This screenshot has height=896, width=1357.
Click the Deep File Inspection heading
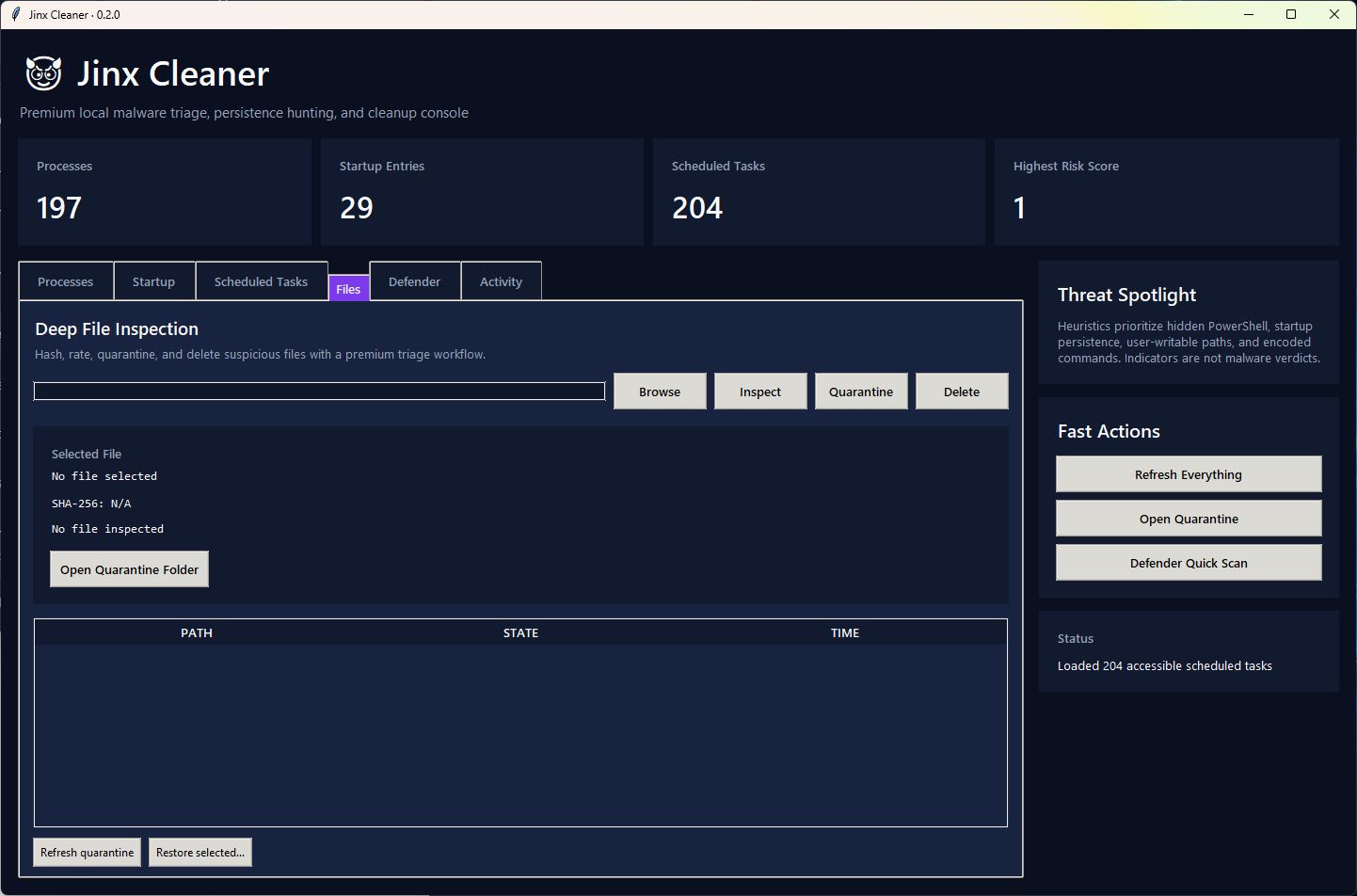[x=117, y=328]
